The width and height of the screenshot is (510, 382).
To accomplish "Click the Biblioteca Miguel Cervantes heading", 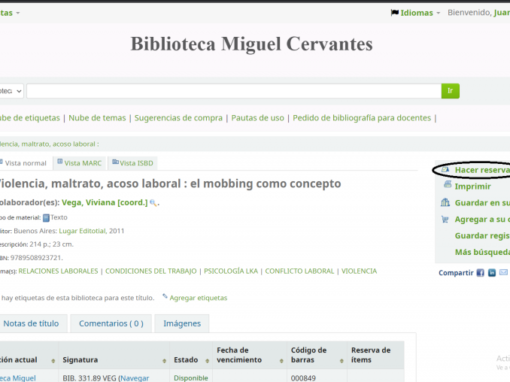I will click(252, 44).
